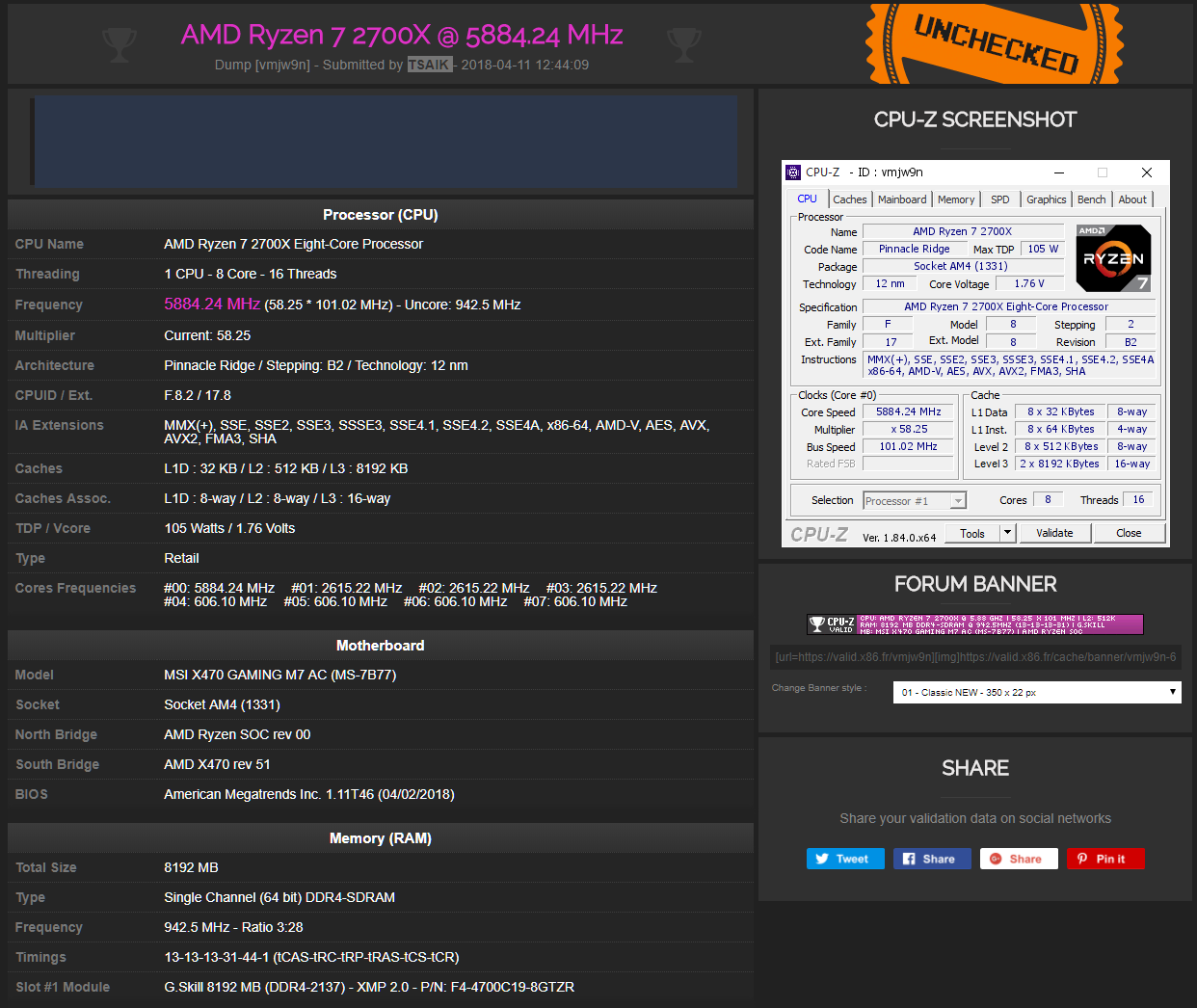
Task: Click the forum banner URL text field
Action: coord(974,657)
